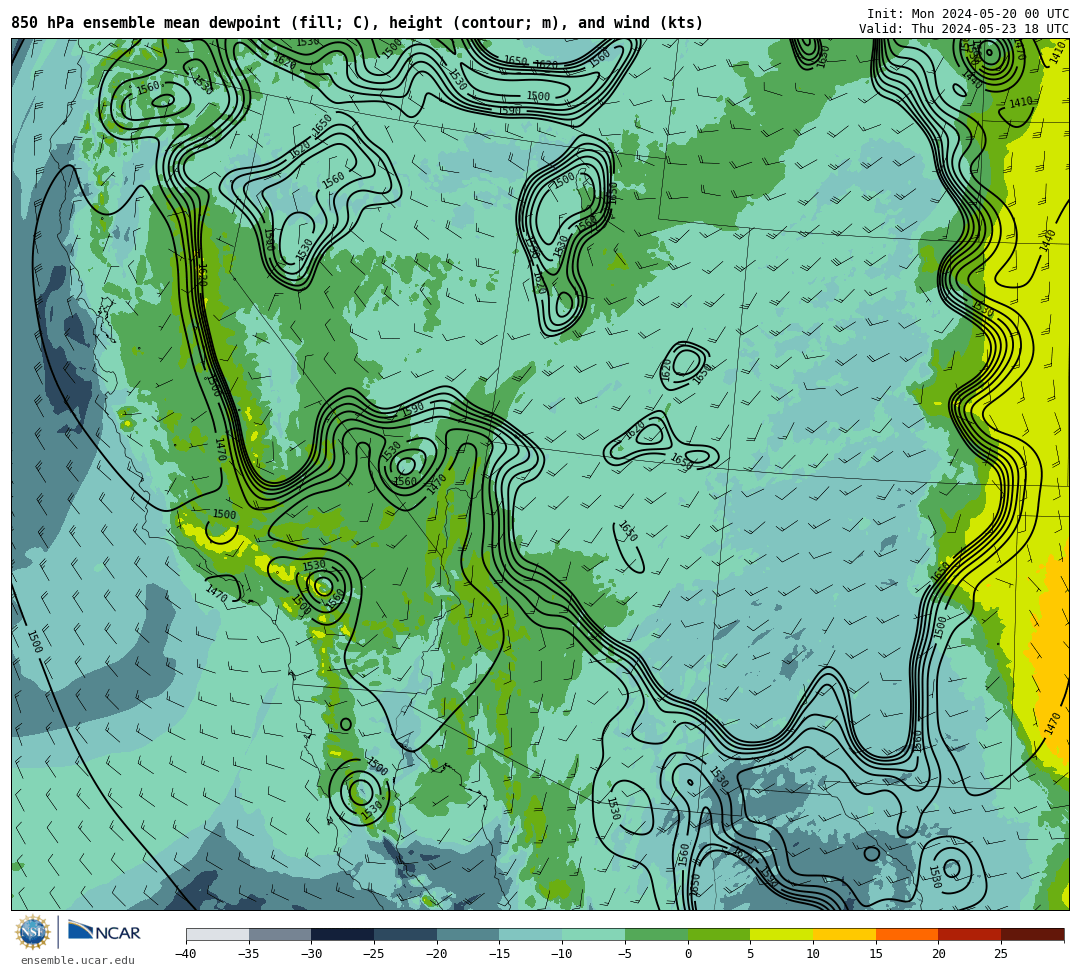Viewport: 1080px width, 973px height.
Task: Click the -30 colorbar tick label
Action: 311,954
